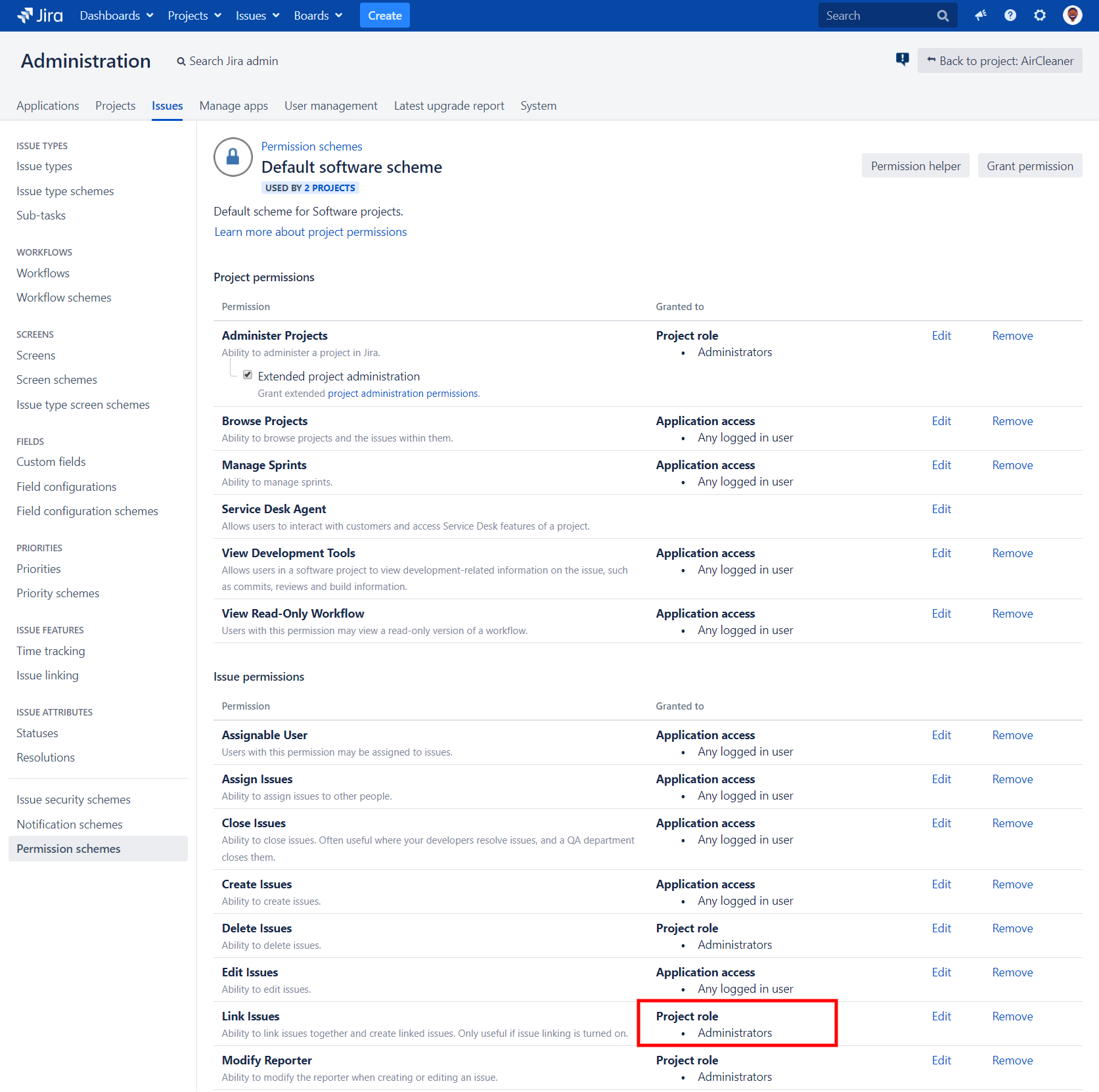Open the System administration tab

(538, 105)
